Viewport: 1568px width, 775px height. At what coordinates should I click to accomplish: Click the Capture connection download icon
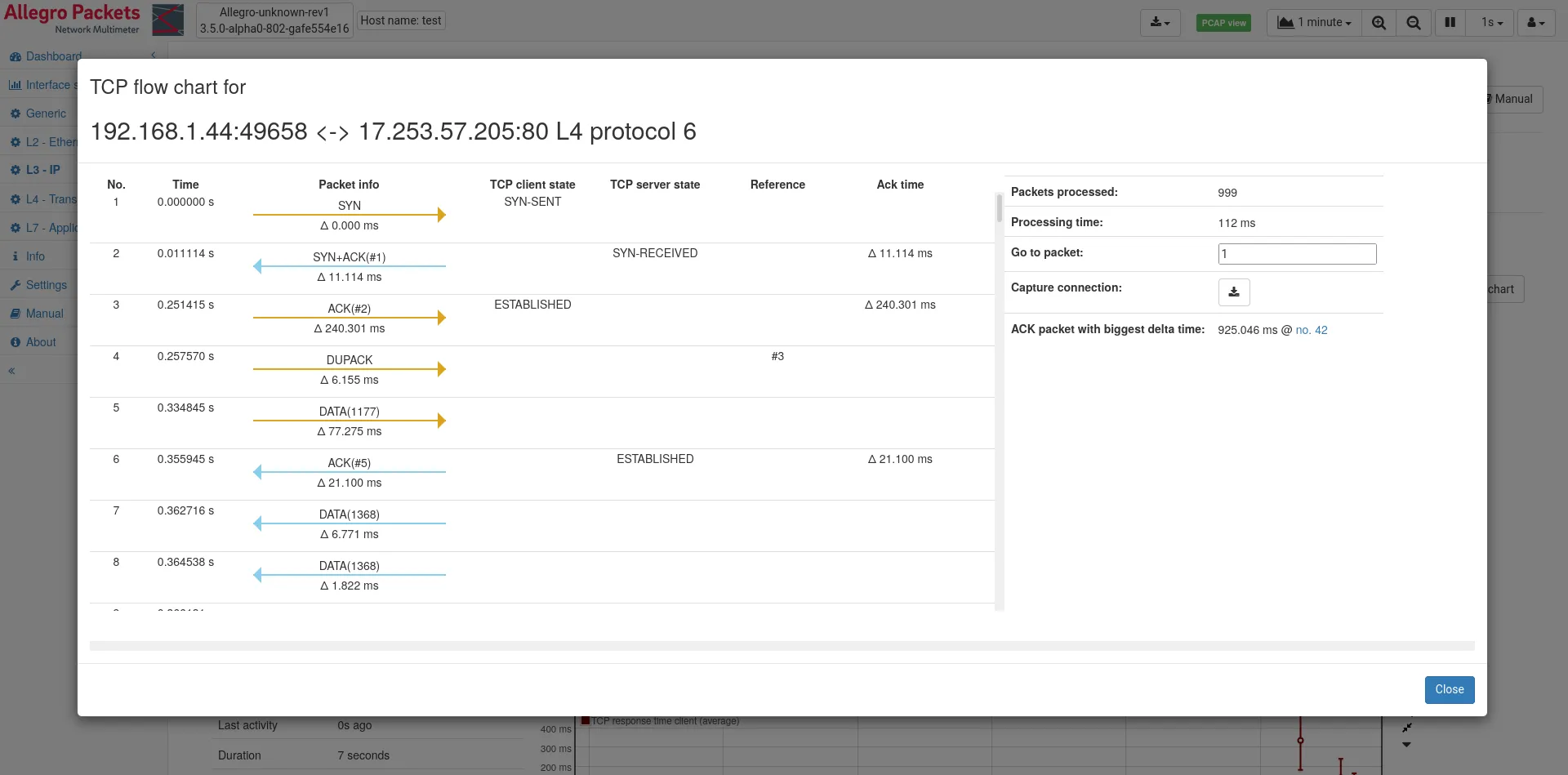(1233, 292)
